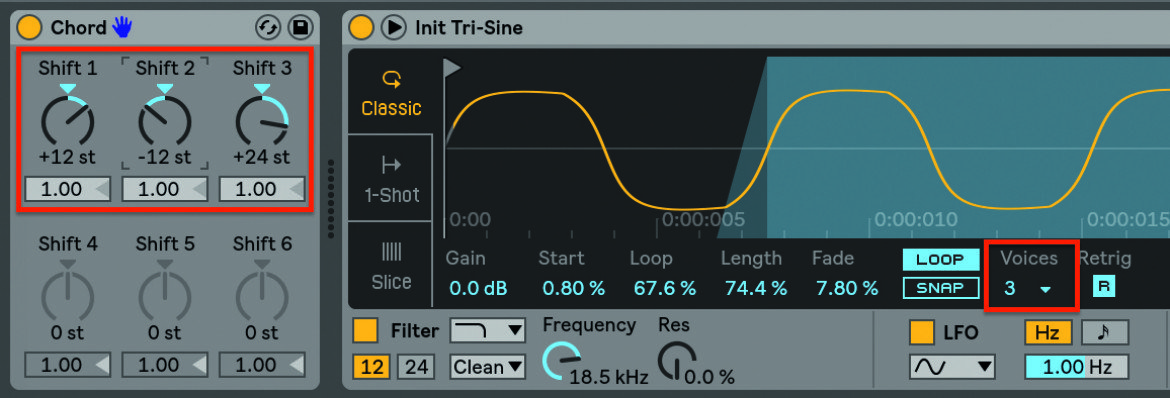1170x398 pixels.
Task: Click the play button next to Init Tri-Sine
Action: (392, 28)
